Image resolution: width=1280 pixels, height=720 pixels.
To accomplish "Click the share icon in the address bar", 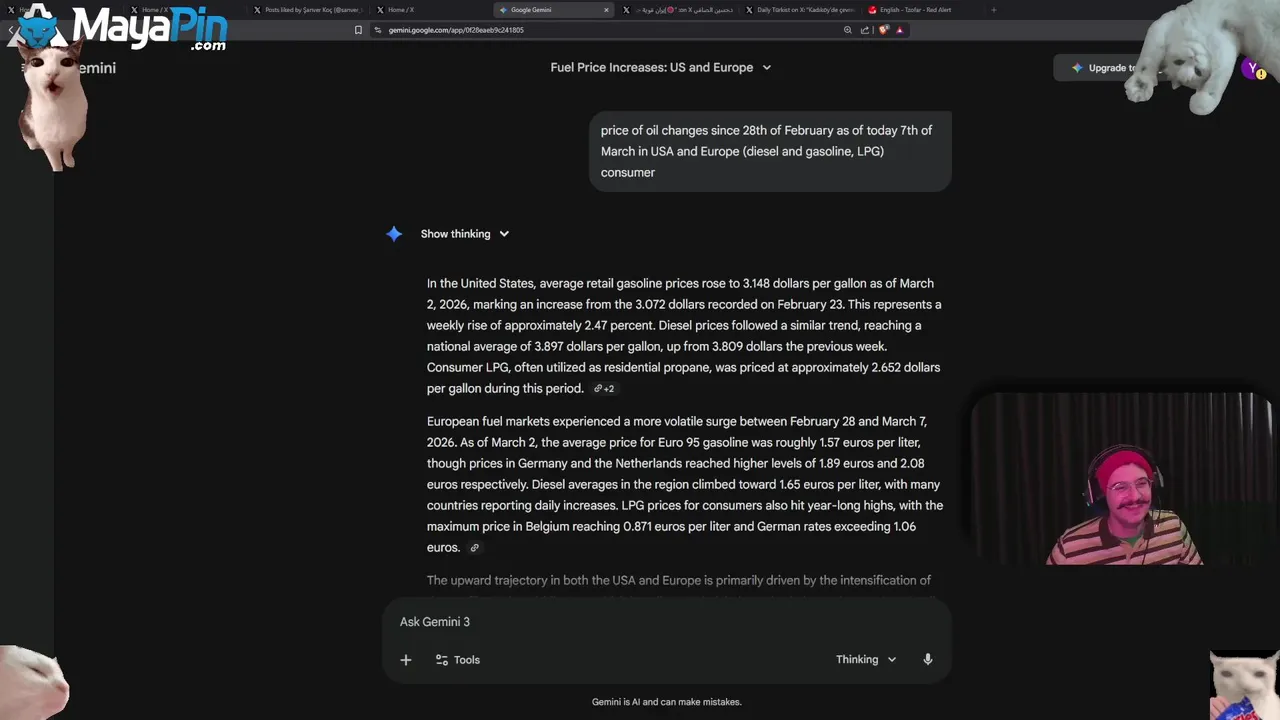I will (865, 30).
